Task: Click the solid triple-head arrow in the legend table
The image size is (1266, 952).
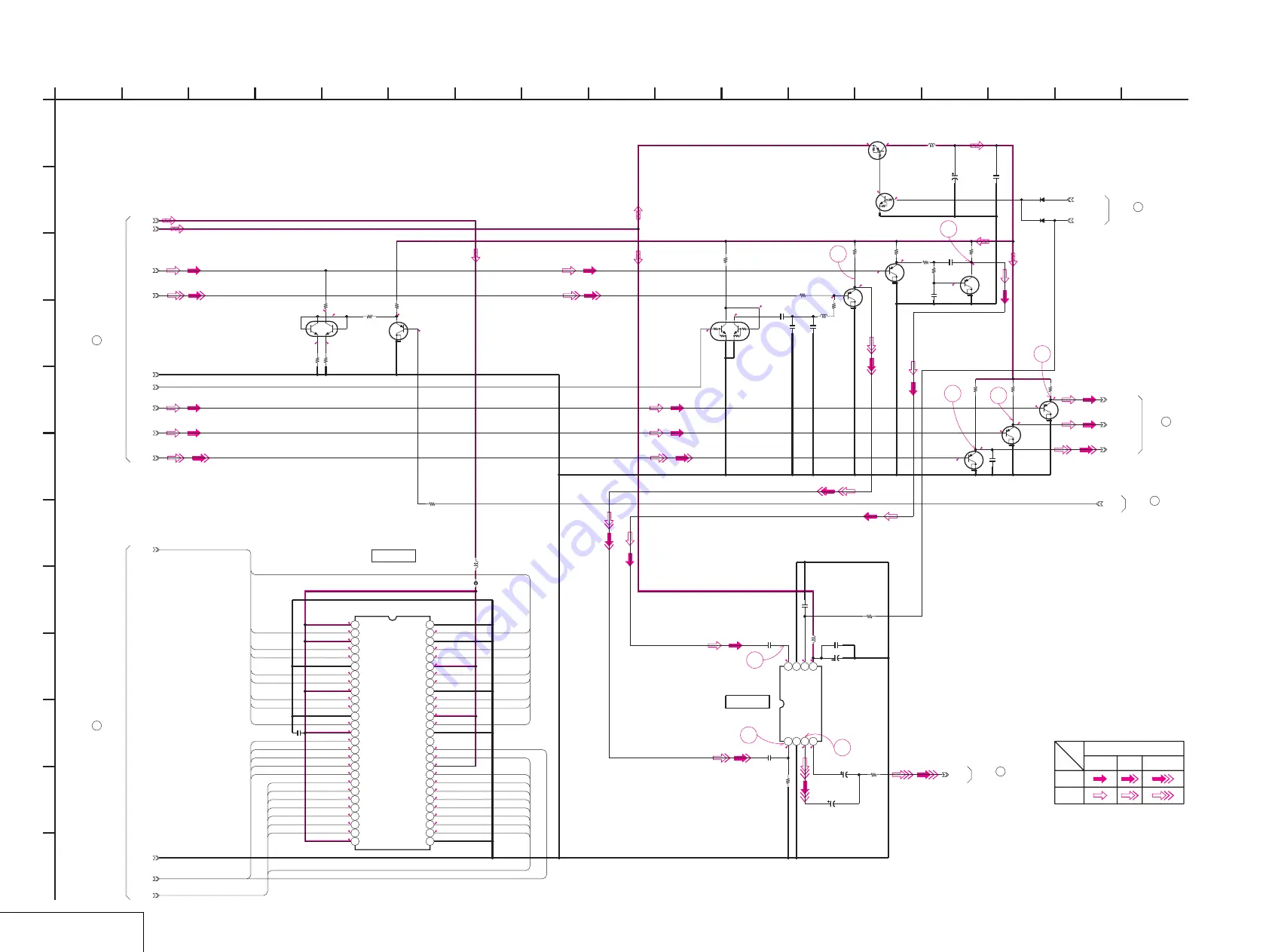Action: point(1163,779)
